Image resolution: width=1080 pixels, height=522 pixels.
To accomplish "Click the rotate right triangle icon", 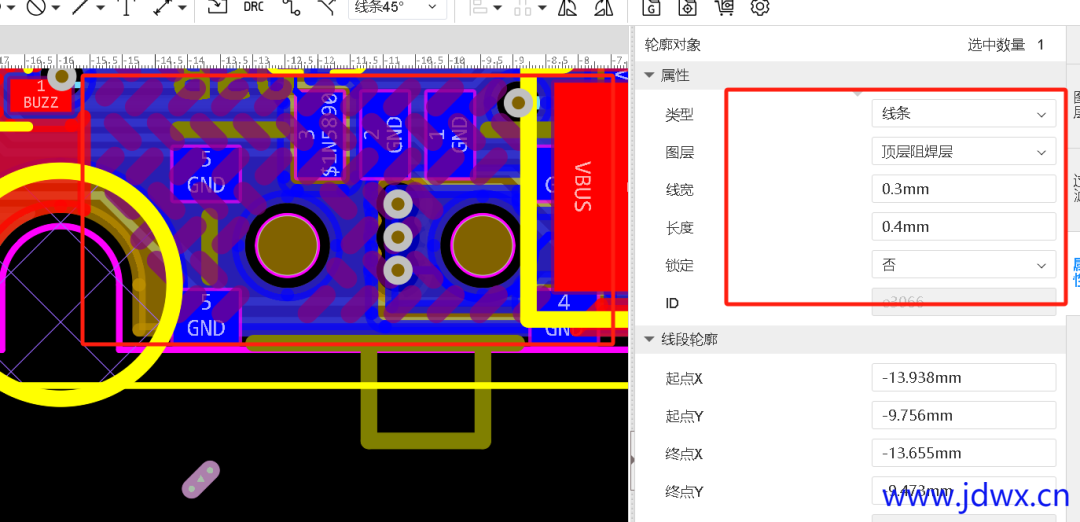I will pyautogui.click(x=603, y=8).
